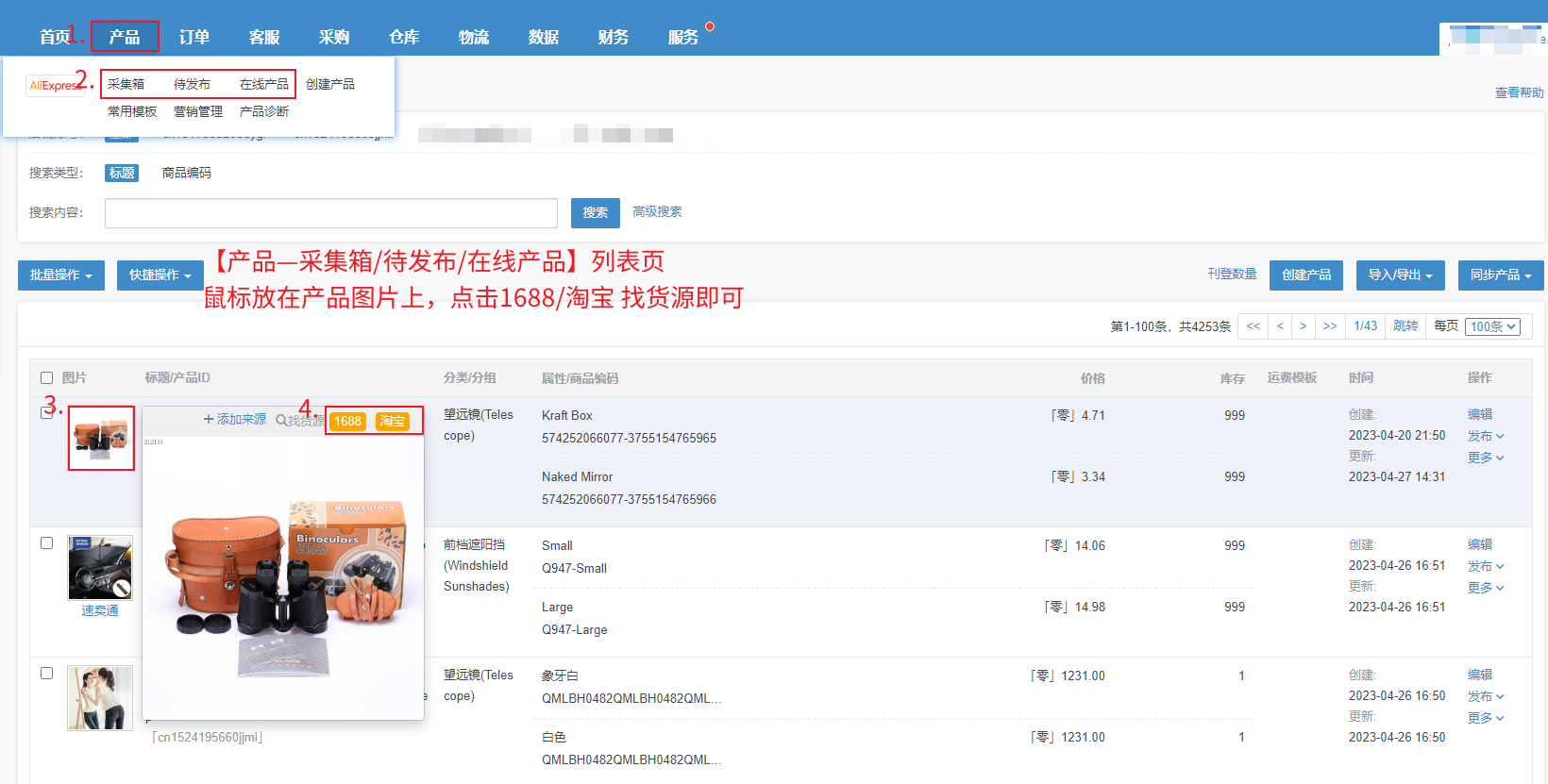Change the 100条 per-page selector
Viewport: 1548px width, 784px height.
[x=1493, y=326]
